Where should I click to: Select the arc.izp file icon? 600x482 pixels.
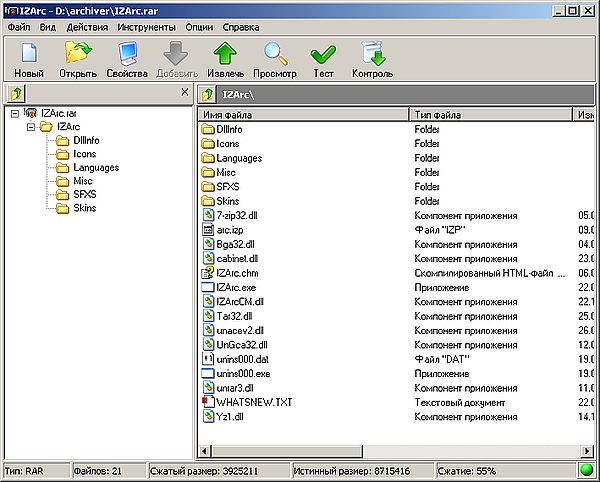coord(208,230)
